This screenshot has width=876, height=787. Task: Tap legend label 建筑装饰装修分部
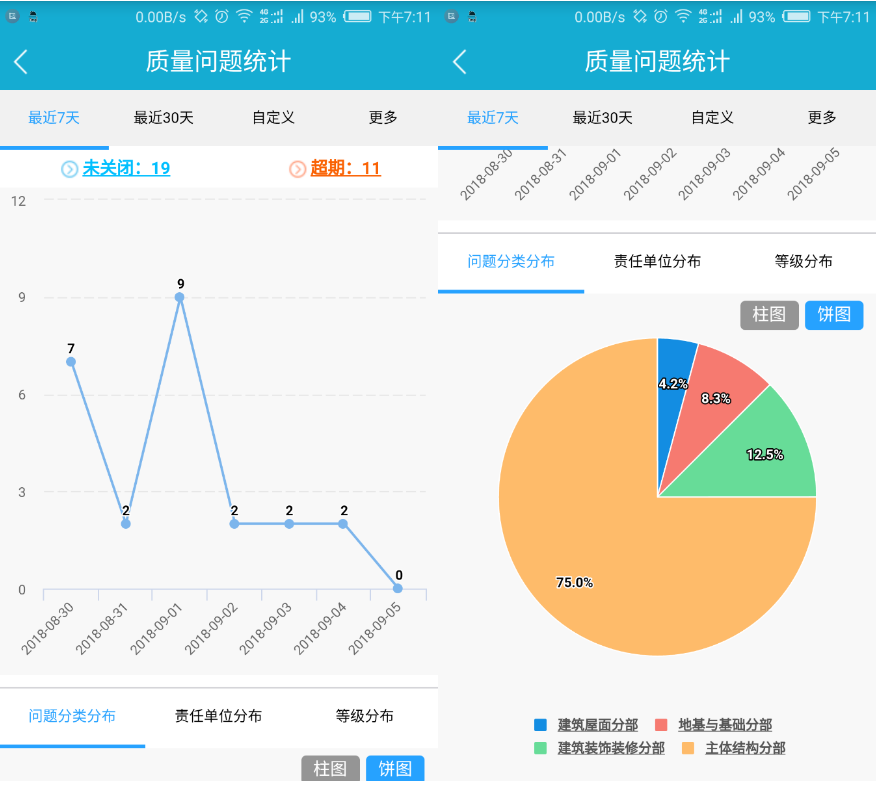pos(611,748)
